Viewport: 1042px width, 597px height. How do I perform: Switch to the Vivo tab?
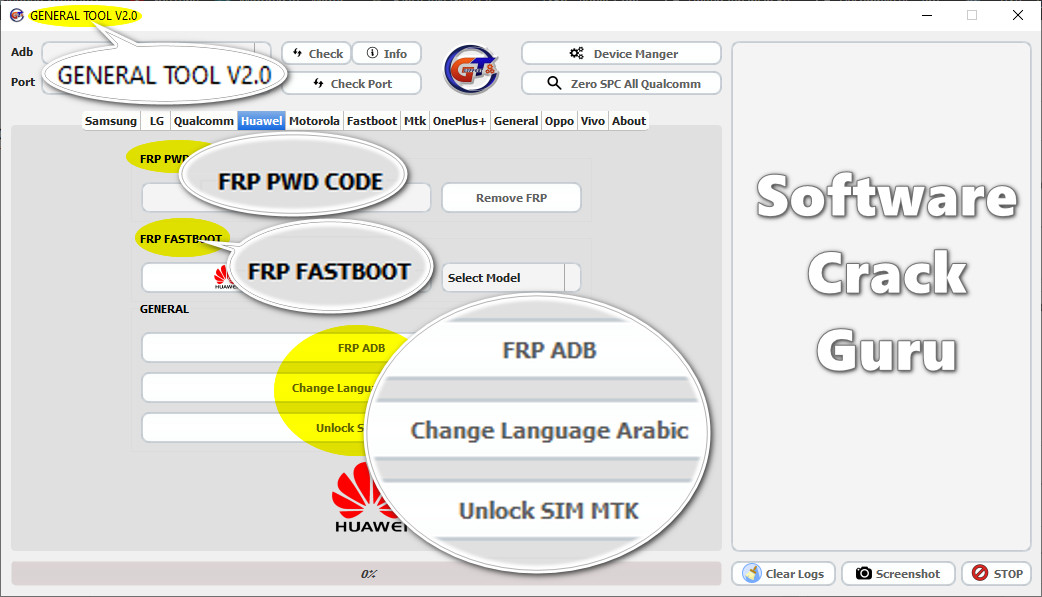click(592, 121)
